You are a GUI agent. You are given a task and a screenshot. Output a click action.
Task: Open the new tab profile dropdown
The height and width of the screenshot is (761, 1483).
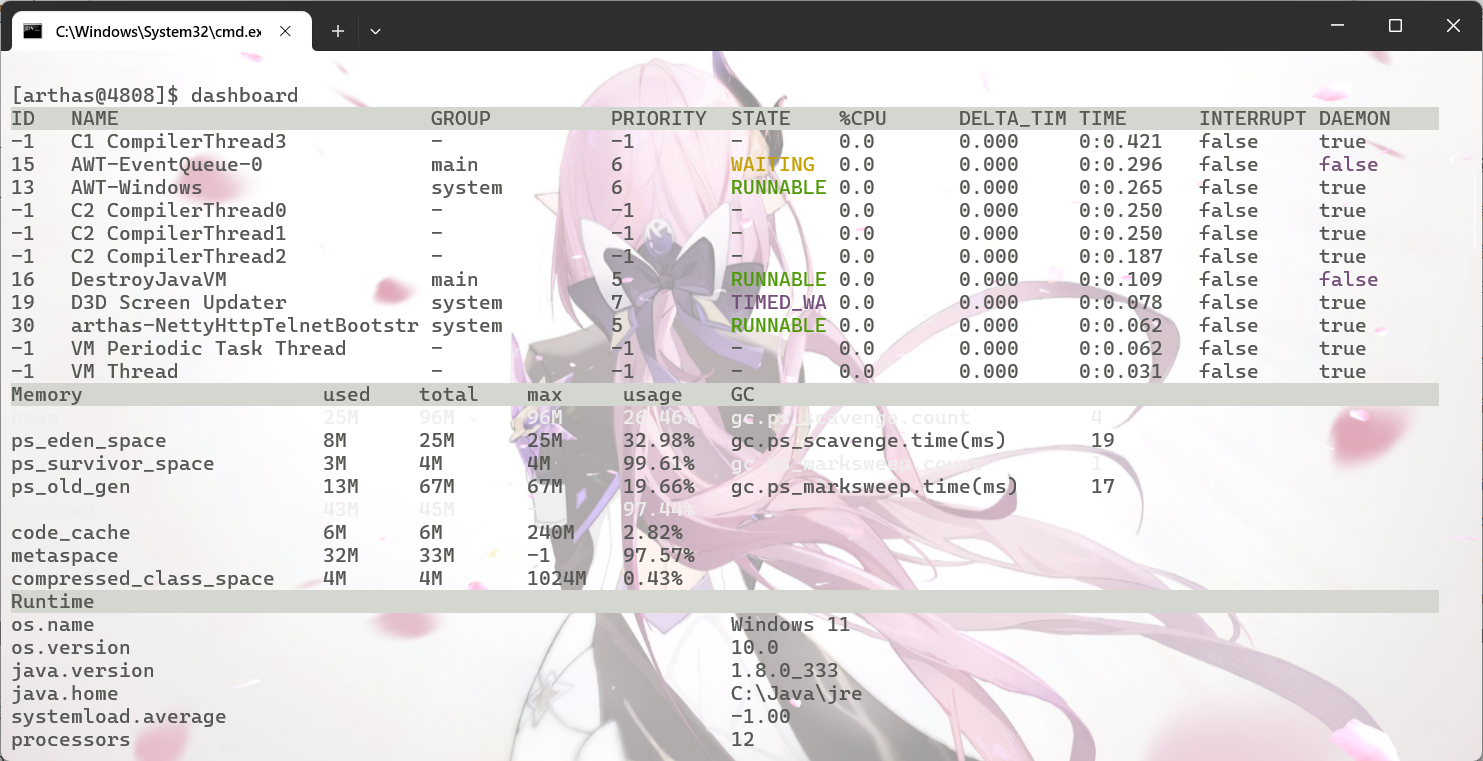[375, 31]
